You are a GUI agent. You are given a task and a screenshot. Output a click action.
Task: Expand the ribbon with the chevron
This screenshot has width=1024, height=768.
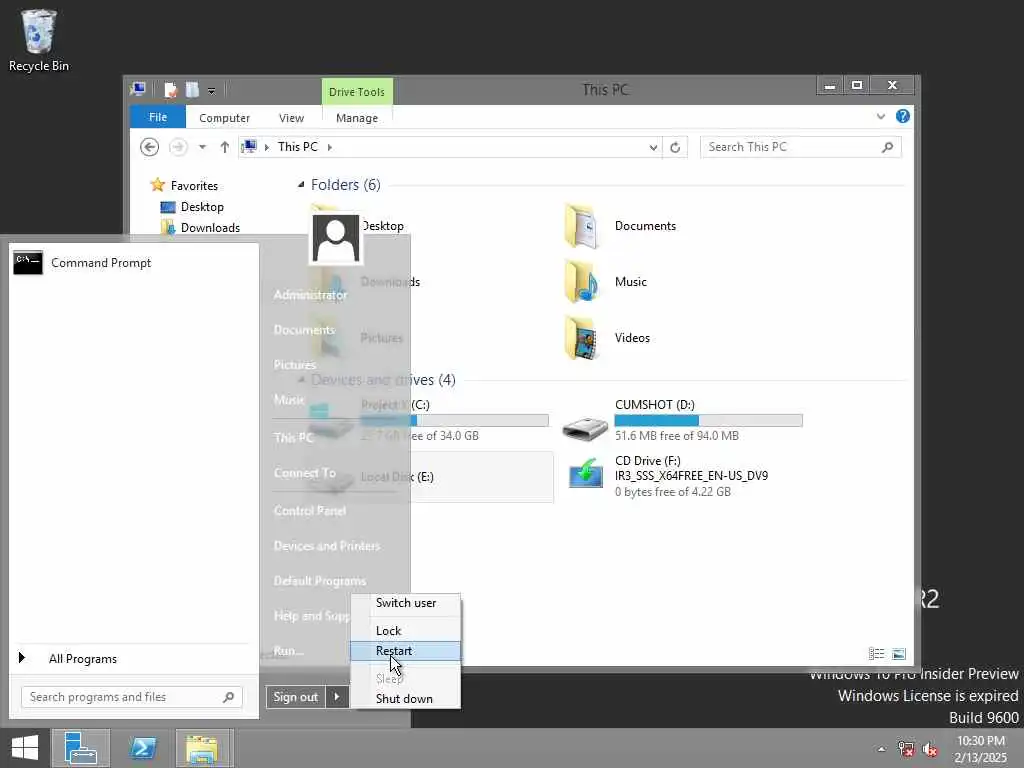[x=881, y=116]
